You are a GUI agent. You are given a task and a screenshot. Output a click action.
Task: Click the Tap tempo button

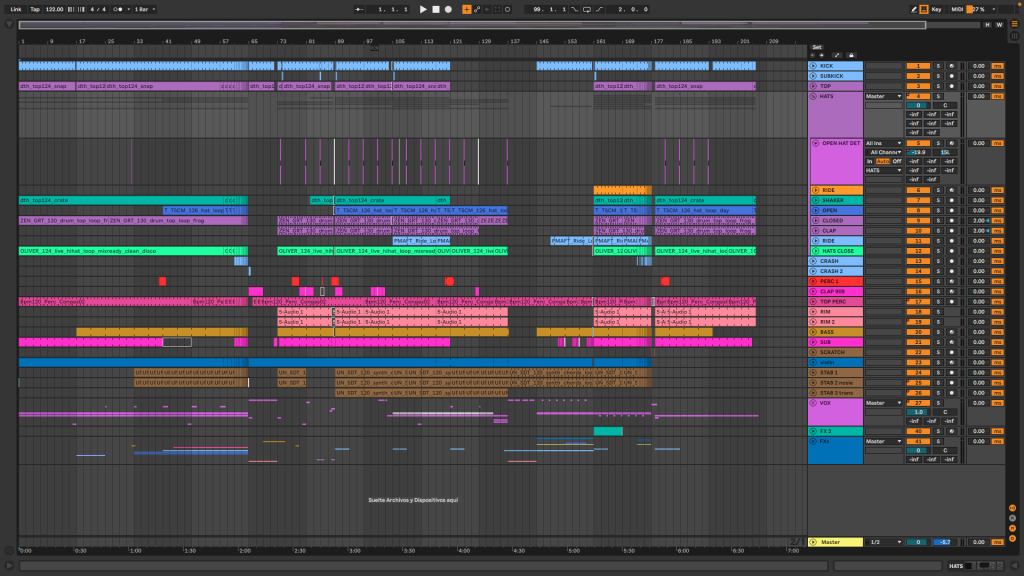coord(35,9)
